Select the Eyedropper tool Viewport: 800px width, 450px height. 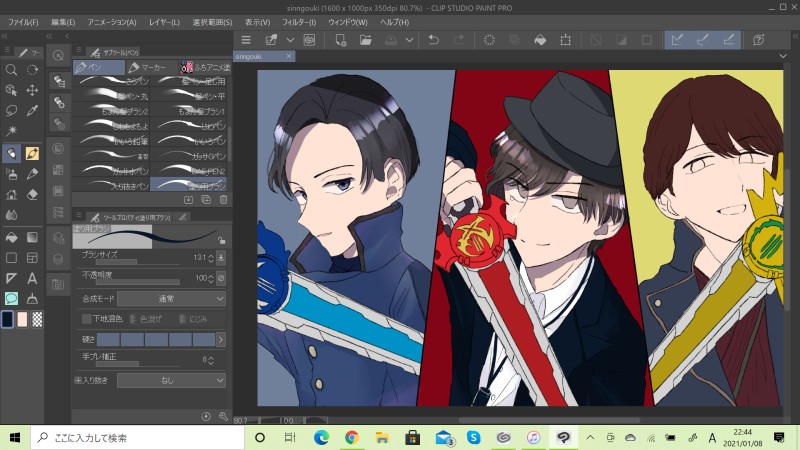pyautogui.click(x=32, y=111)
